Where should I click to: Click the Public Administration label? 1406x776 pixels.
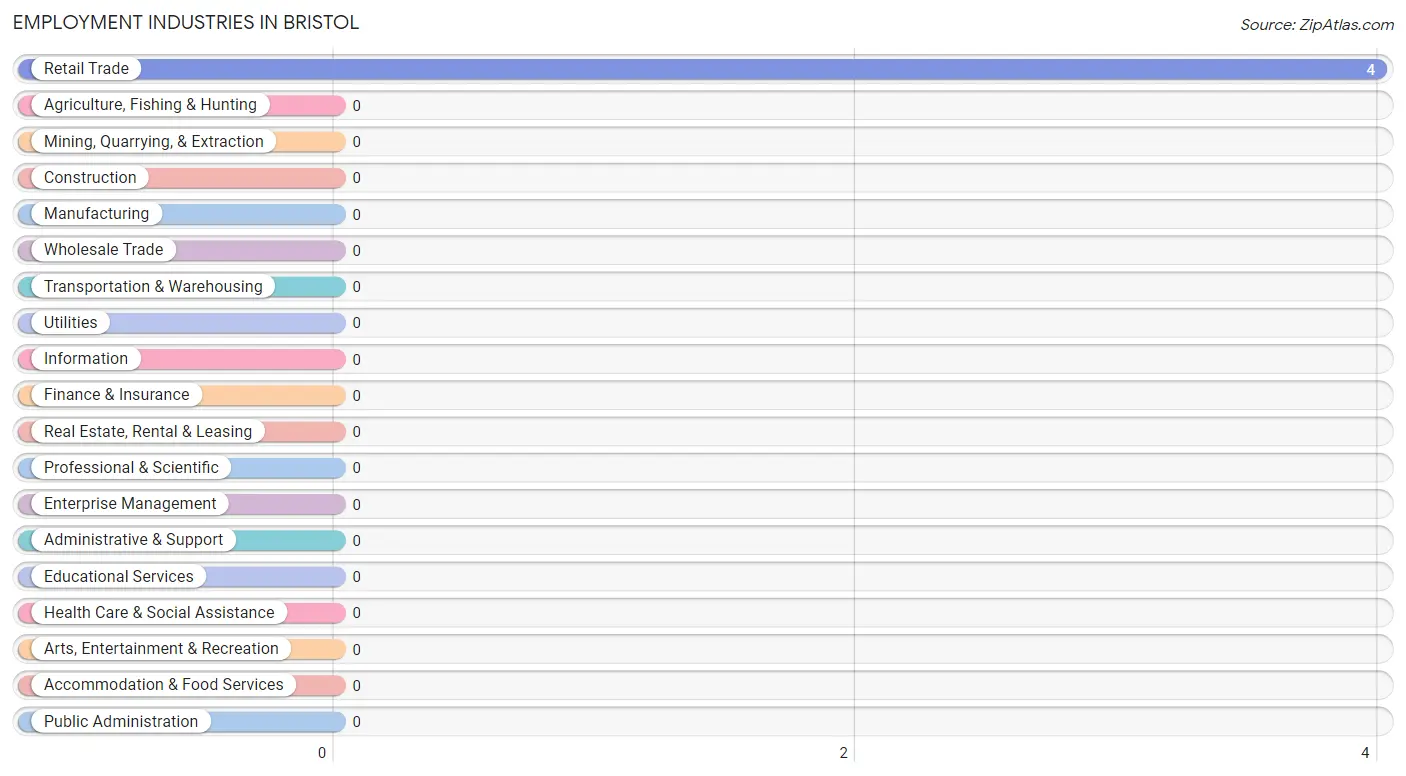pos(121,722)
